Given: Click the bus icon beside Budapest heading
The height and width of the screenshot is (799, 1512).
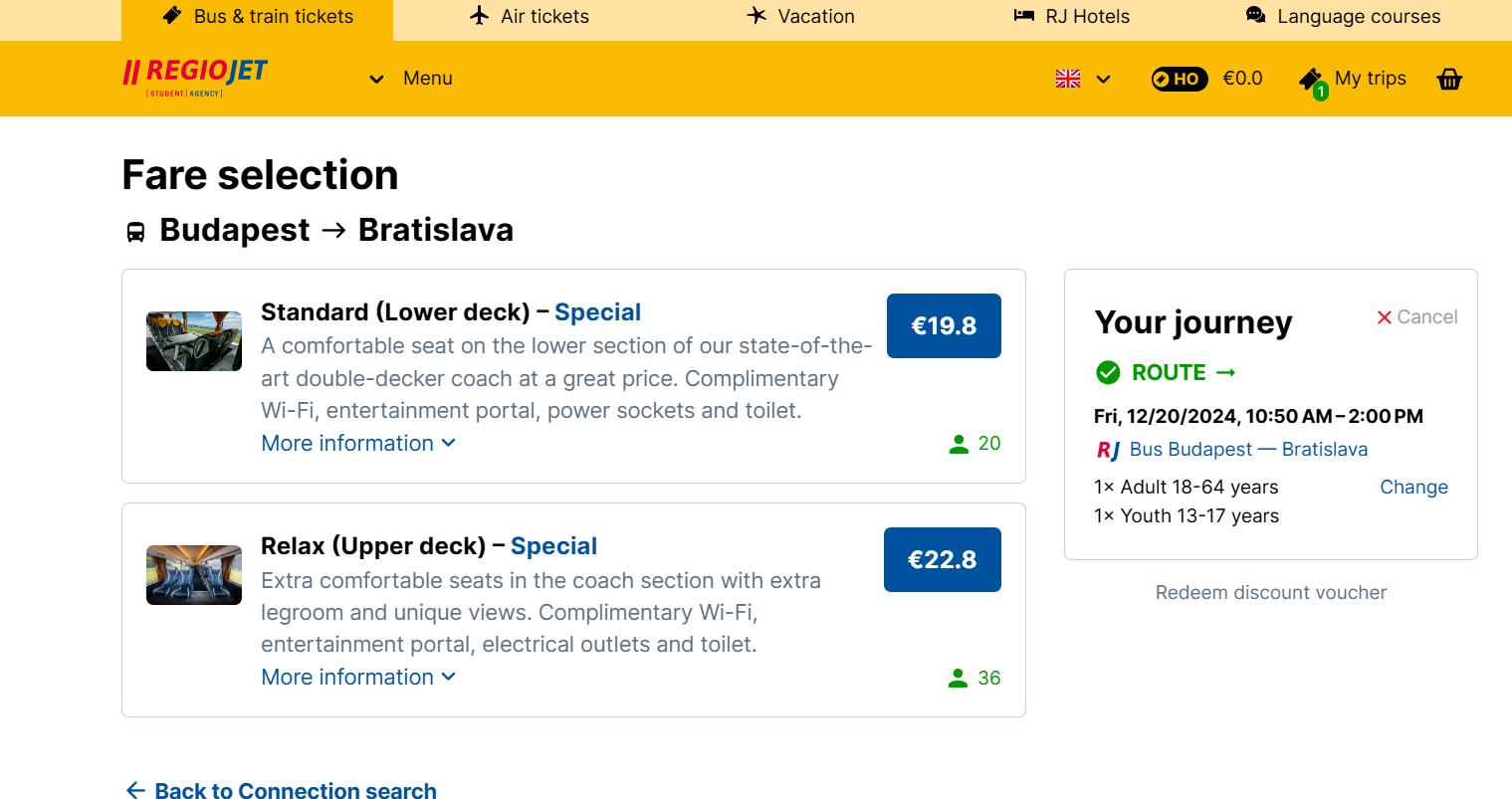Looking at the screenshot, I should point(135,232).
